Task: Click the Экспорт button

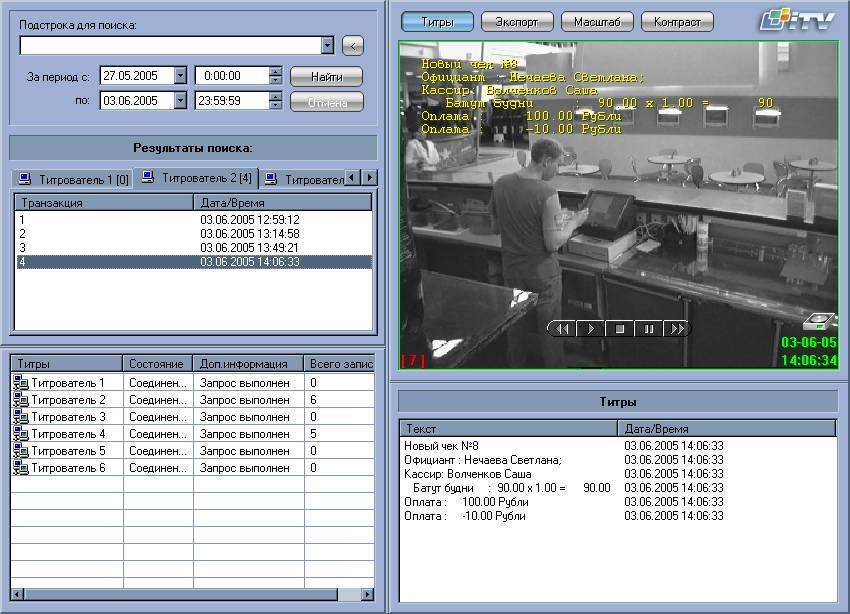Action: [x=517, y=21]
